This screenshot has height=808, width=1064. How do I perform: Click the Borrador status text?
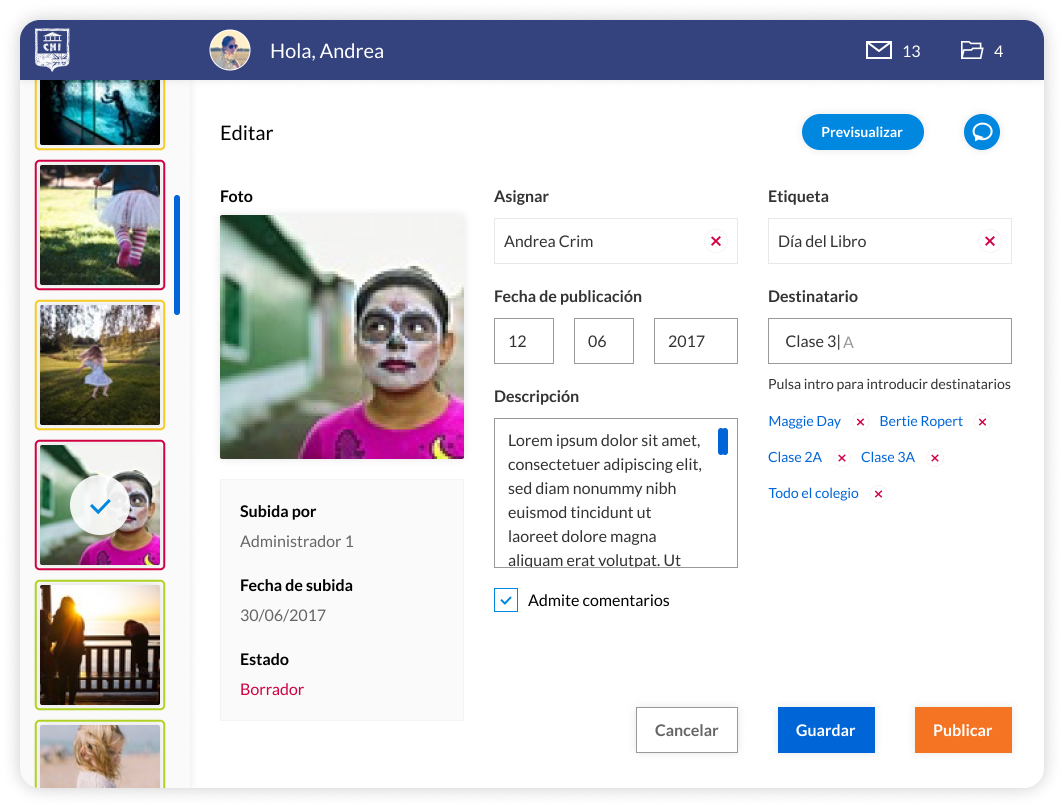pos(272,689)
